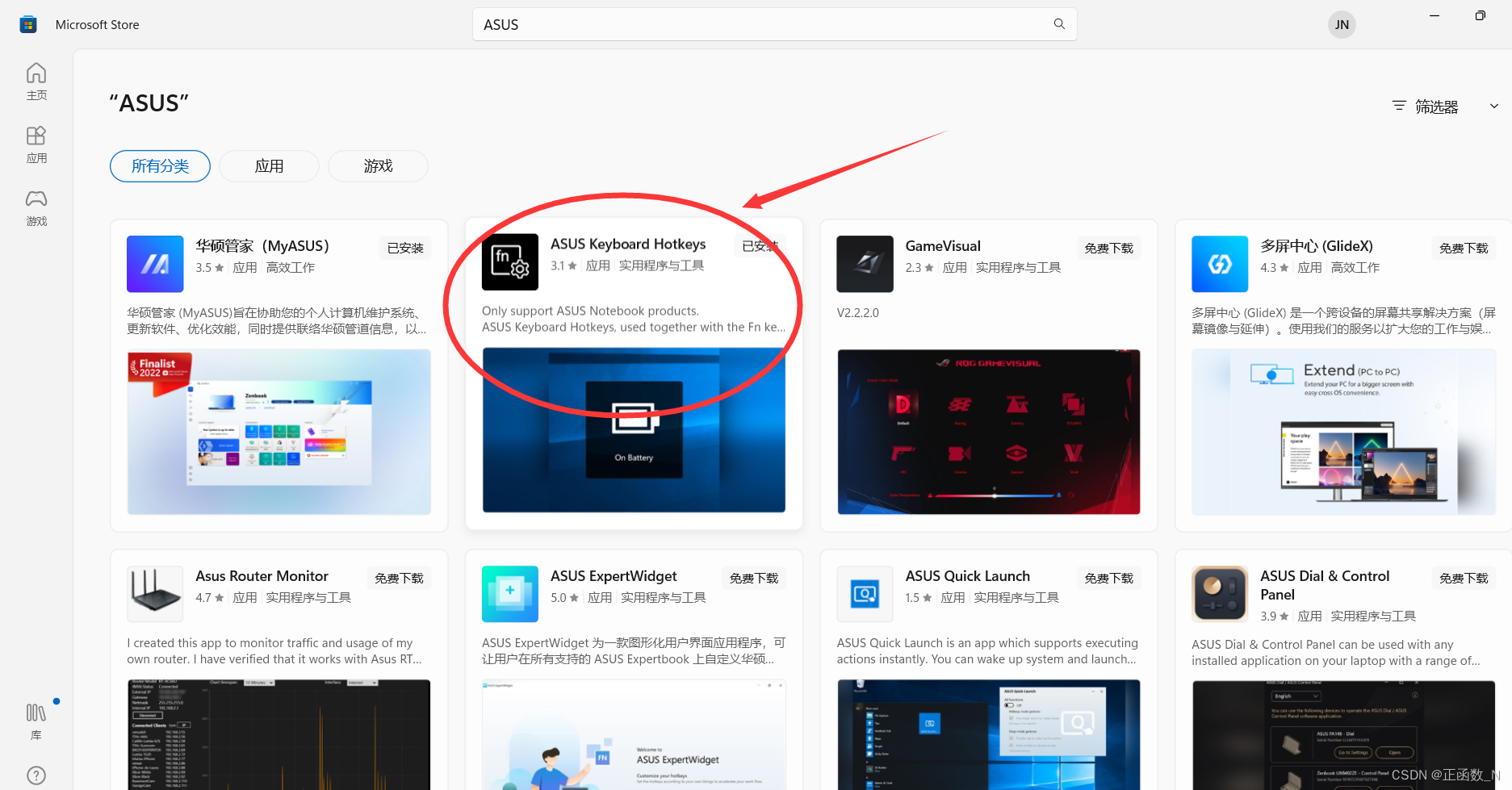Click 'Only support ASUS Notebook products.' text
Screen dimensions: 1512x790
(590, 311)
